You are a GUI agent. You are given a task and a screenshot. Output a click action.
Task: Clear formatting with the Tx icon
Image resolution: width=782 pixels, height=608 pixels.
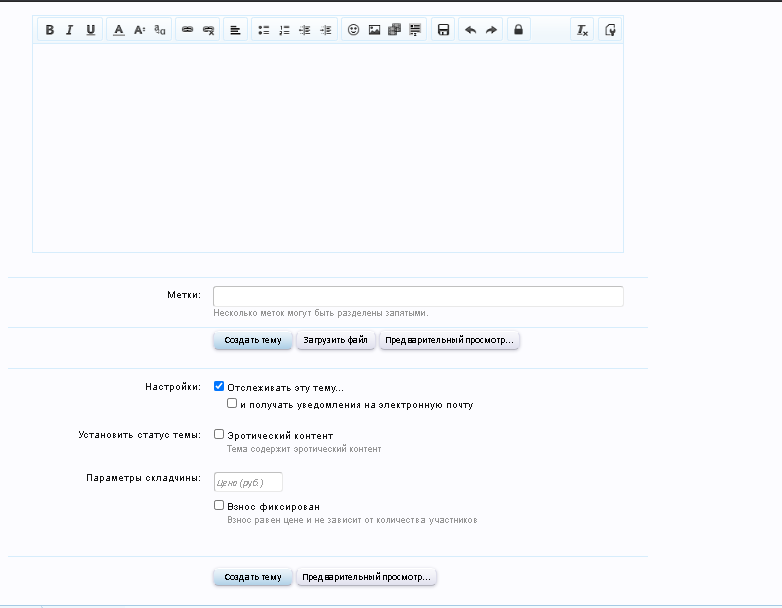coord(582,30)
